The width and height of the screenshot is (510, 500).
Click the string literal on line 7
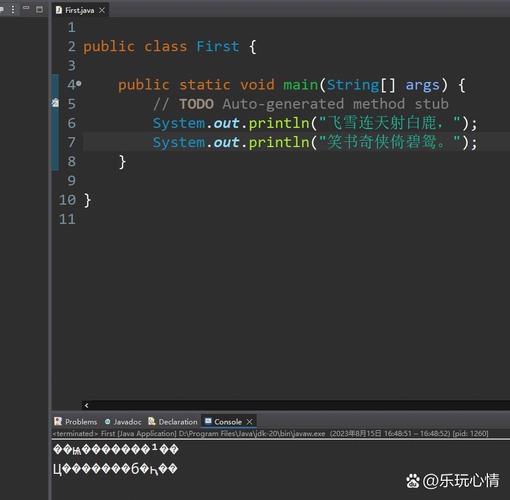[390, 142]
